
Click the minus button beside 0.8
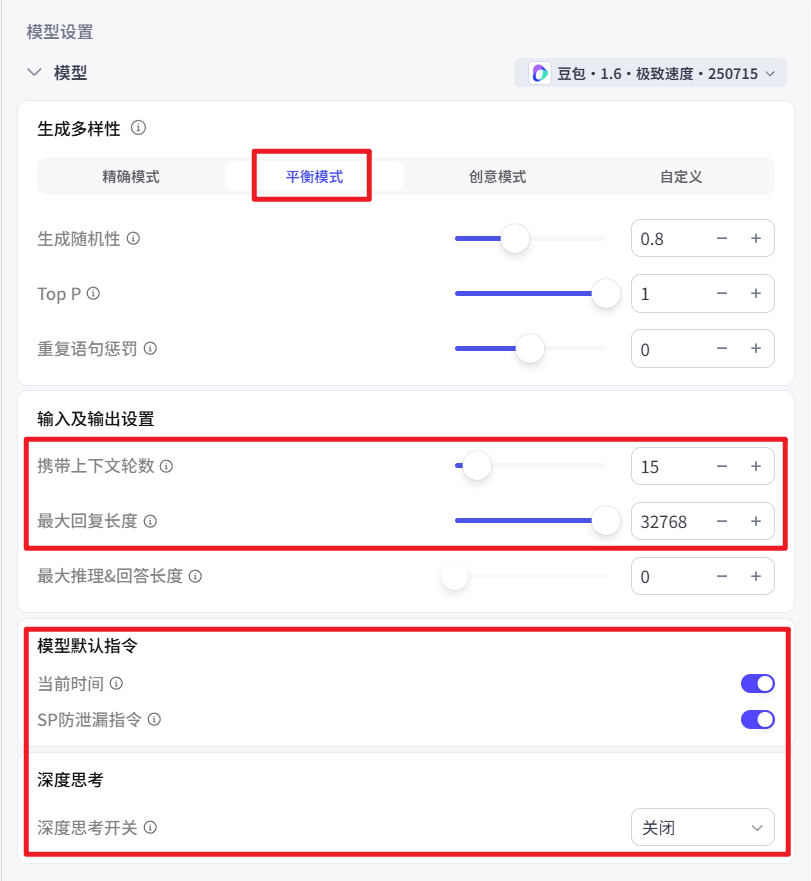tap(721, 238)
